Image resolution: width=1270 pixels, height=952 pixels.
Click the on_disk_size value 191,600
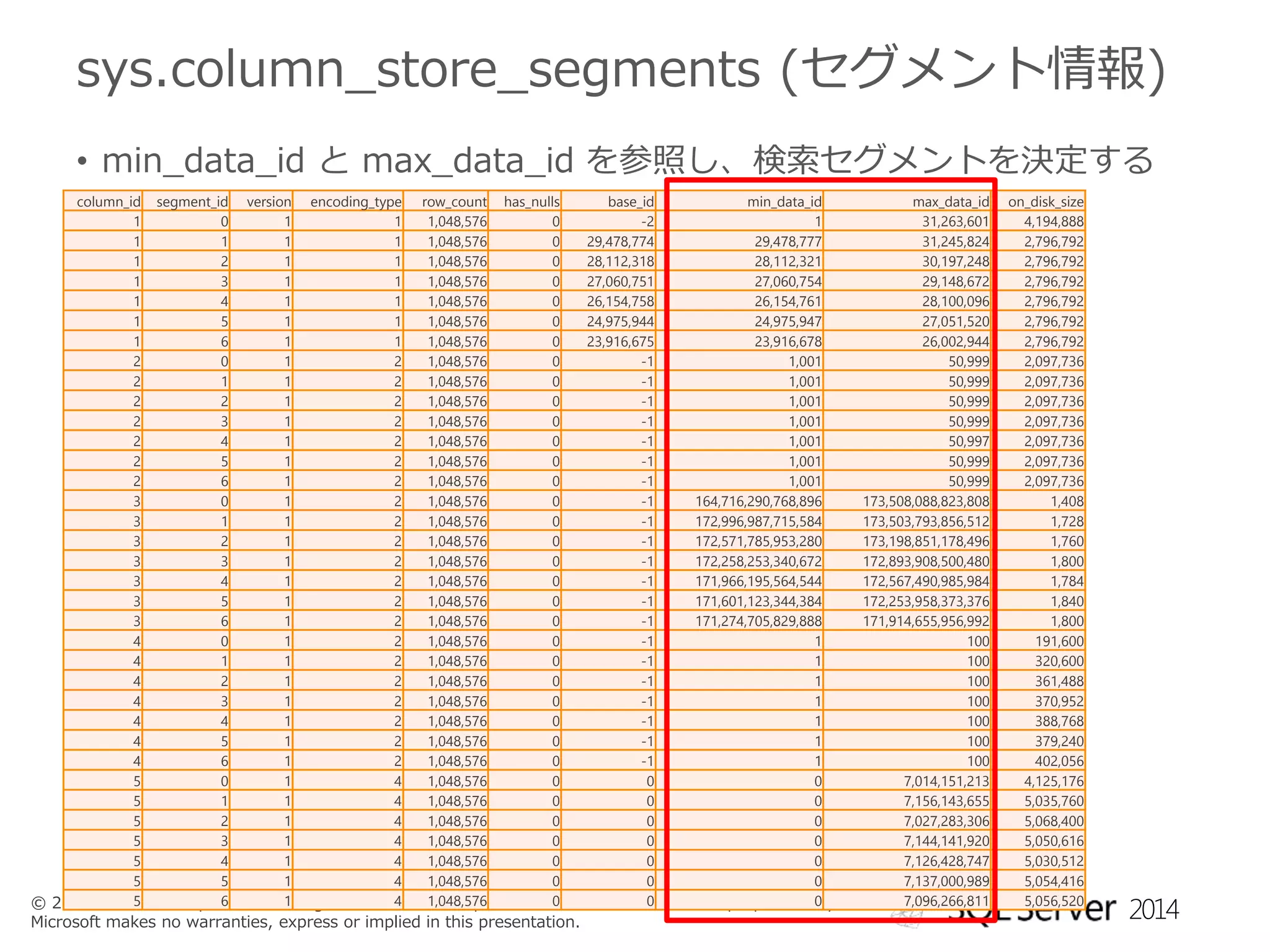(1059, 641)
